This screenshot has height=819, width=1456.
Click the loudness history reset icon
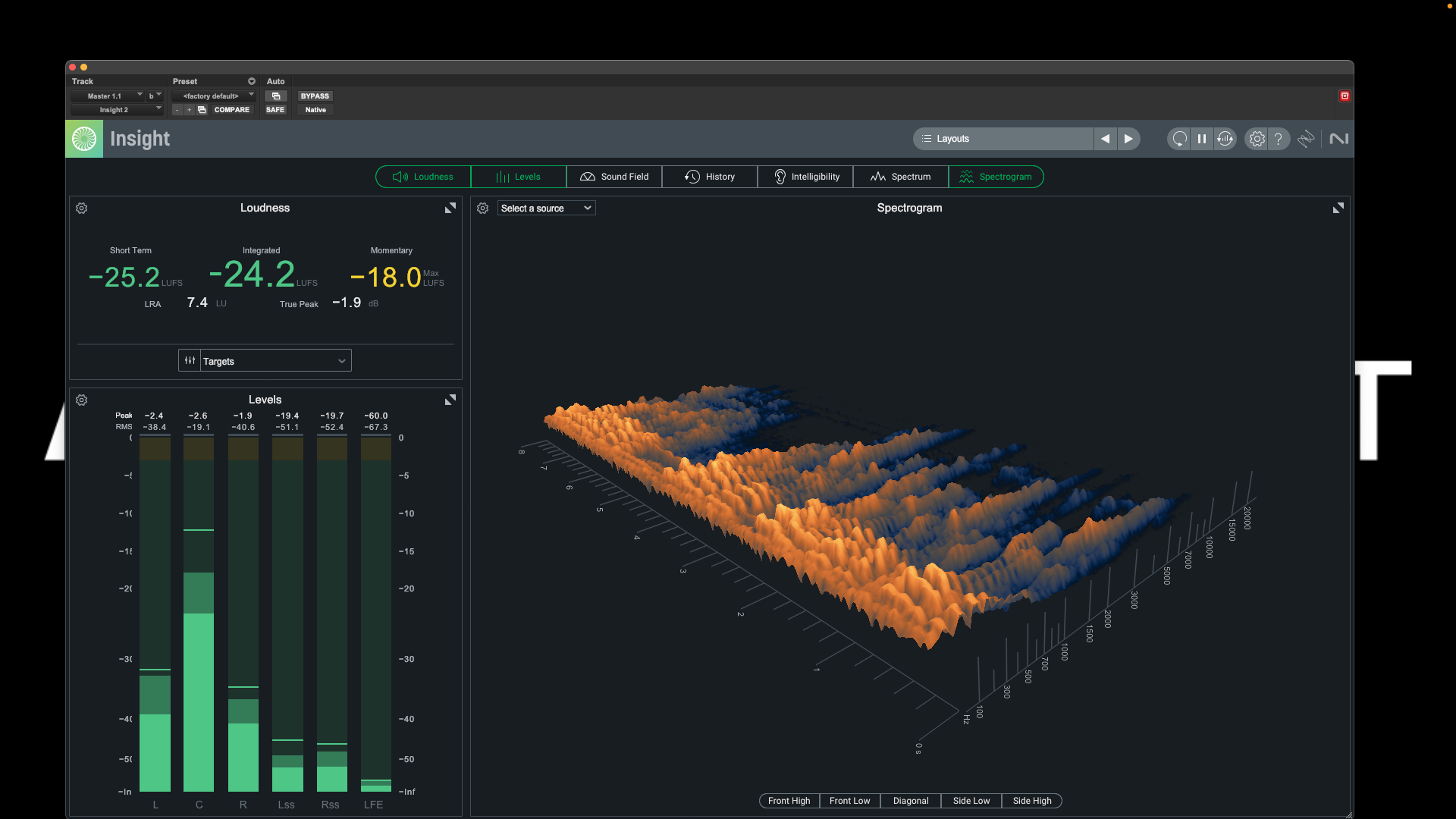coord(1225,139)
